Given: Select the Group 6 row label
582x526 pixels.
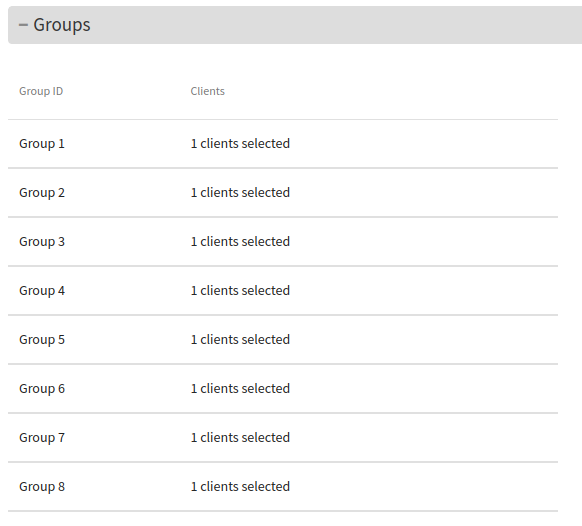Looking at the screenshot, I should click(x=42, y=389).
